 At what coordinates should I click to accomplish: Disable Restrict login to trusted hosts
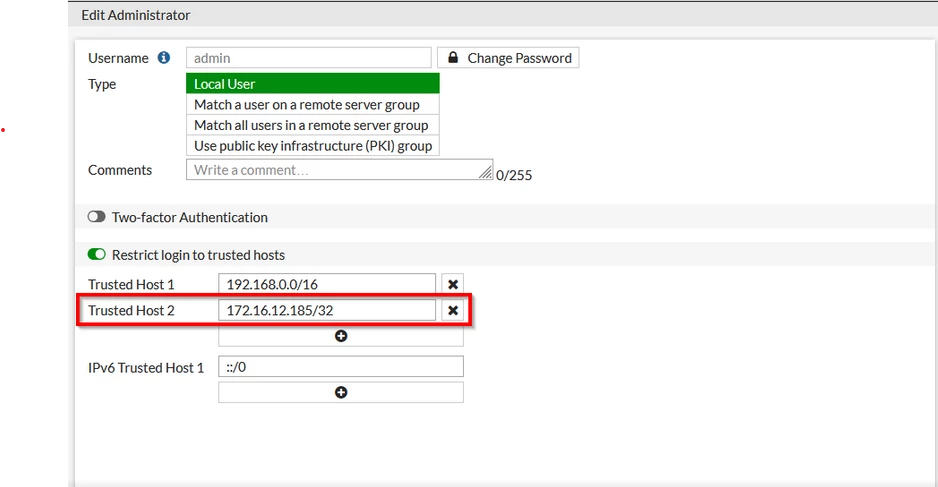point(96,254)
